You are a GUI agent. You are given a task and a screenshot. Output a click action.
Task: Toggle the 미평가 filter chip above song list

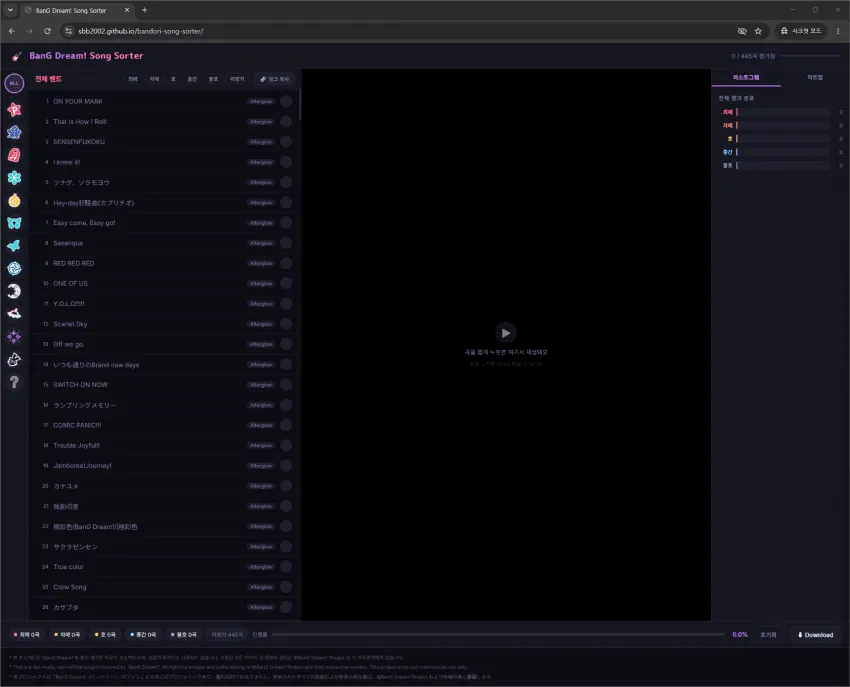237,79
